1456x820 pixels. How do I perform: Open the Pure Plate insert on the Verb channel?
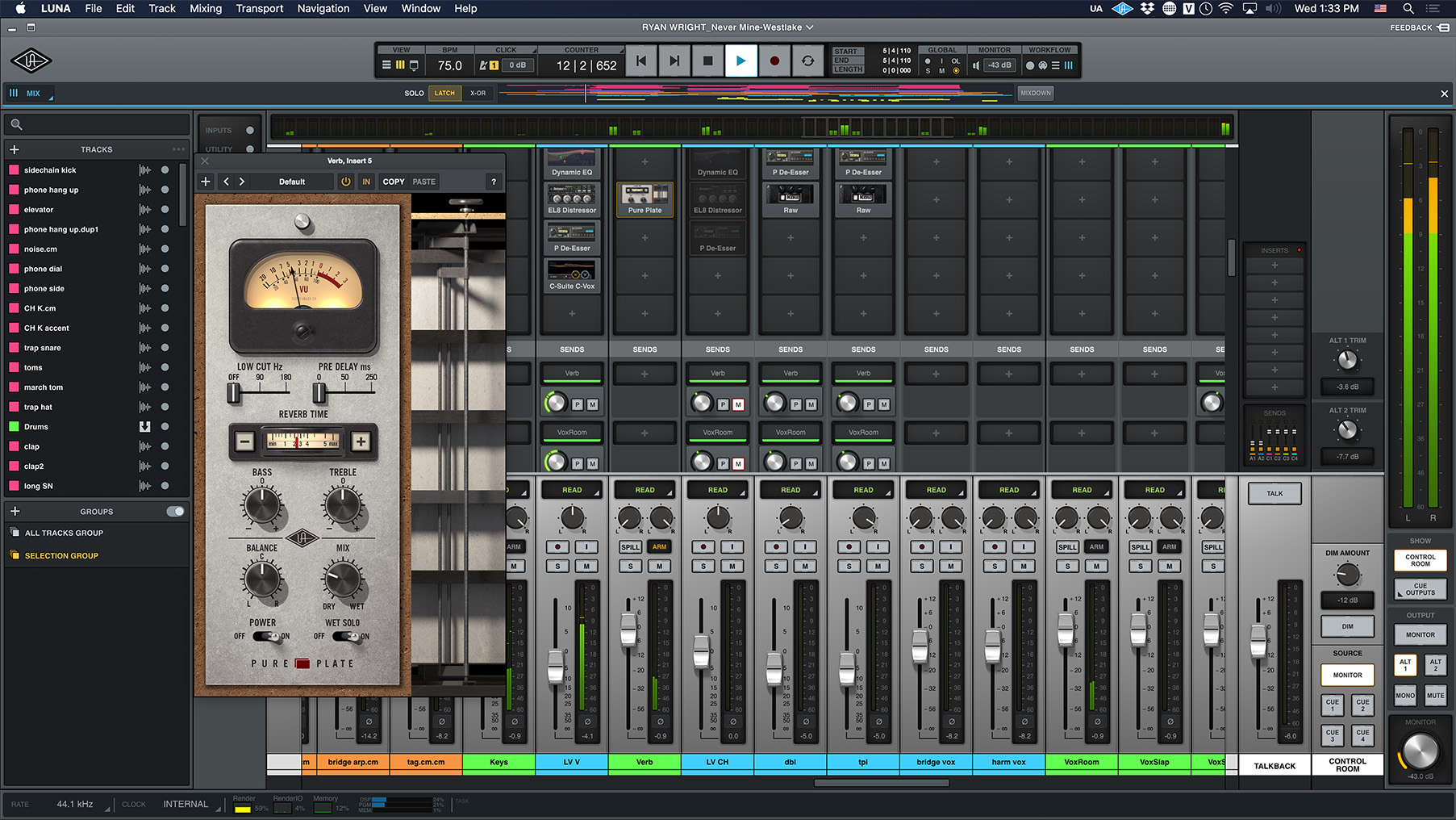tap(645, 198)
